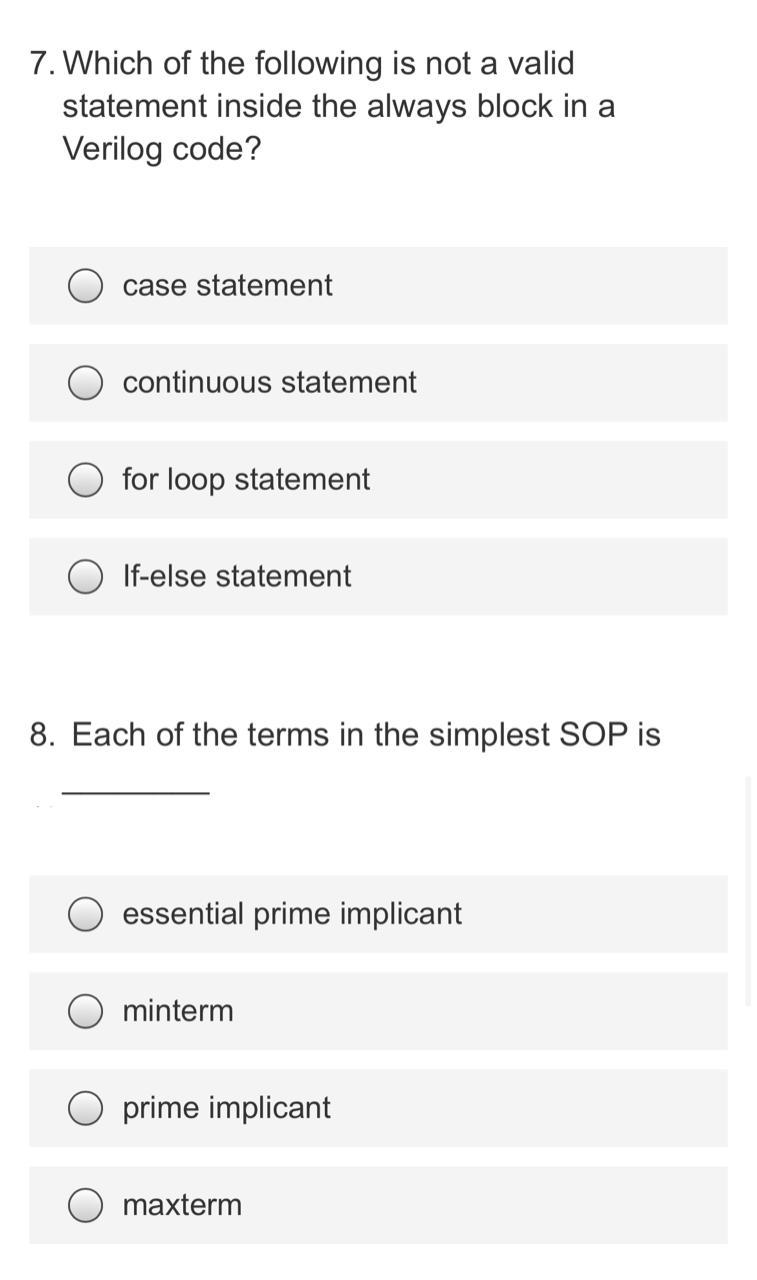Click question 7 text about Verilog always block
Screen dimensions: 757x1280
point(322,106)
